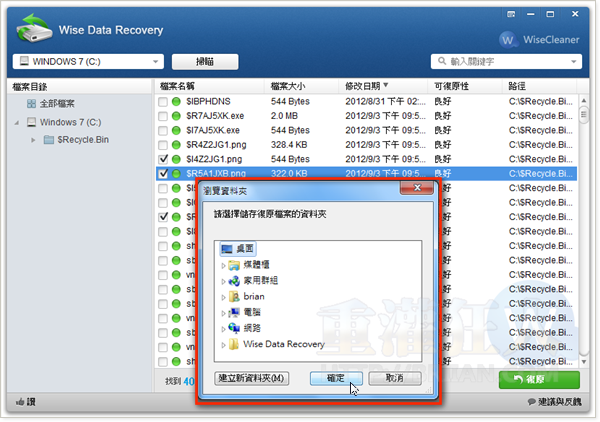Sort by 修改日期 column header
The height and width of the screenshot is (422, 600).
(366, 85)
